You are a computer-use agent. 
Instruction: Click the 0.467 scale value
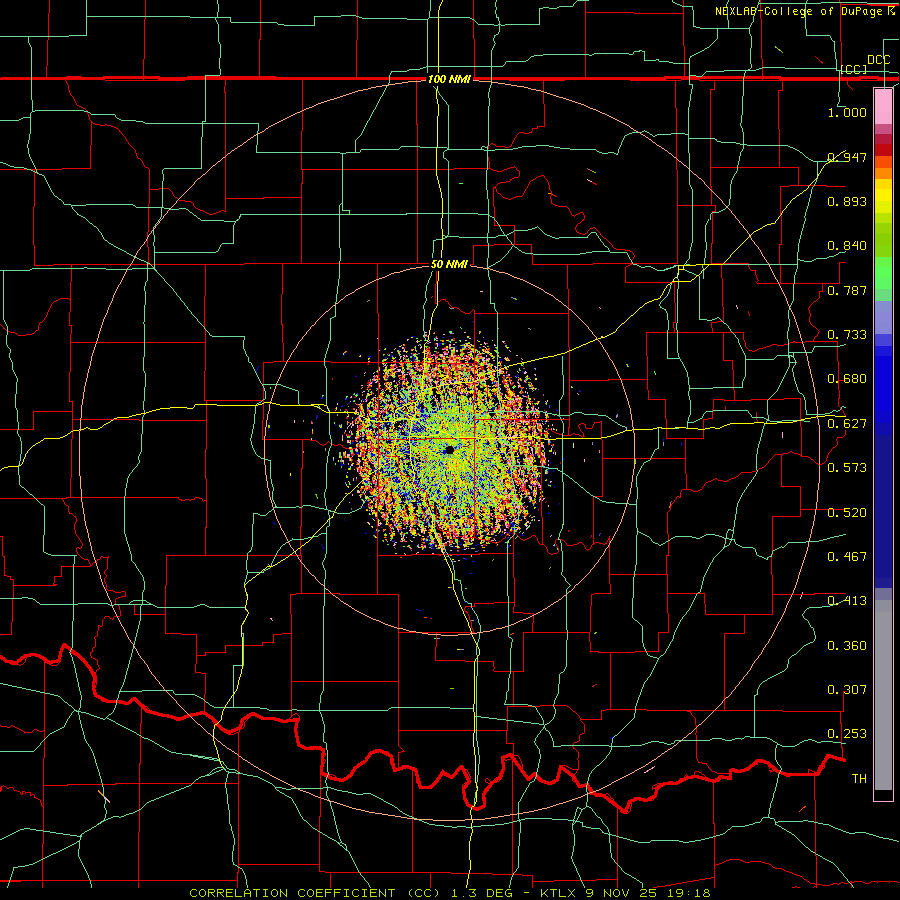[x=847, y=556]
